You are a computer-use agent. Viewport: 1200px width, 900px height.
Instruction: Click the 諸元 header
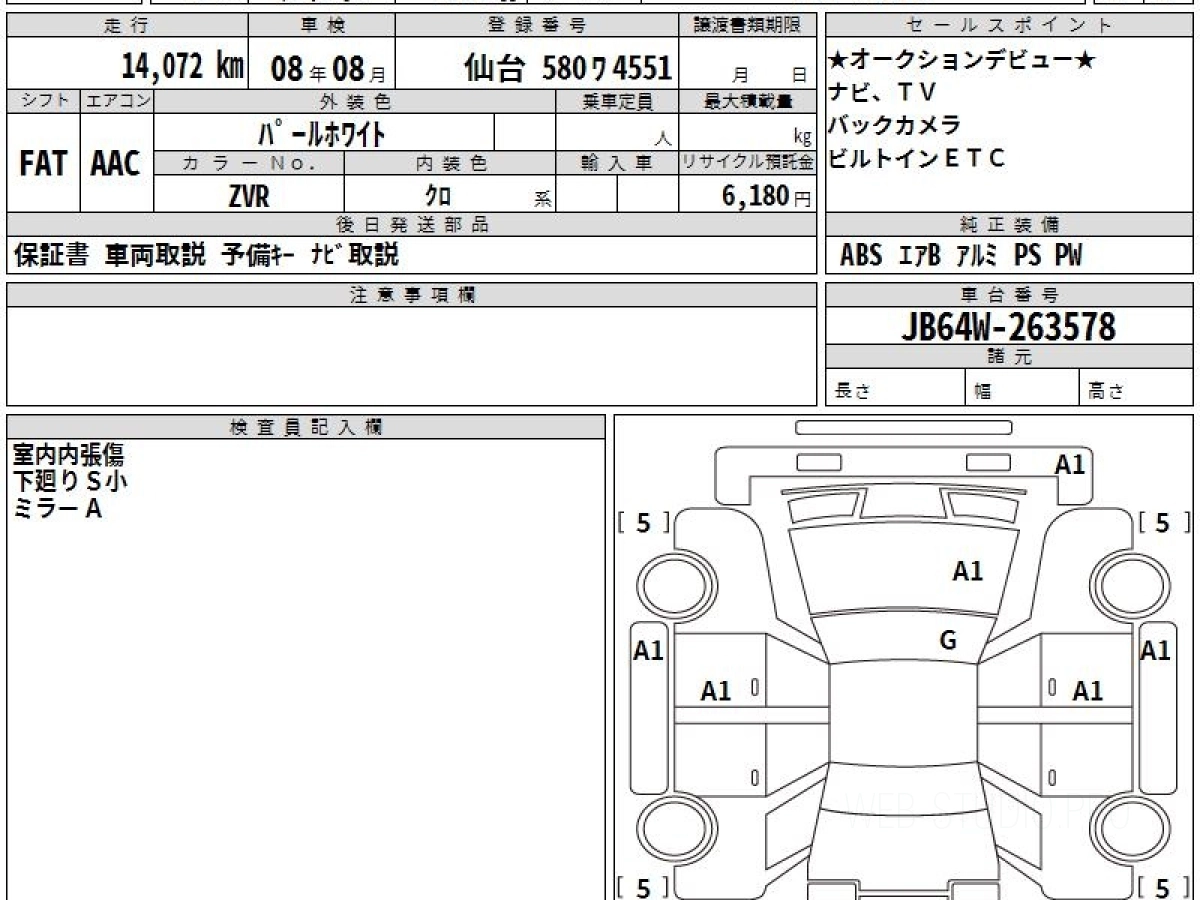pyautogui.click(x=1009, y=357)
